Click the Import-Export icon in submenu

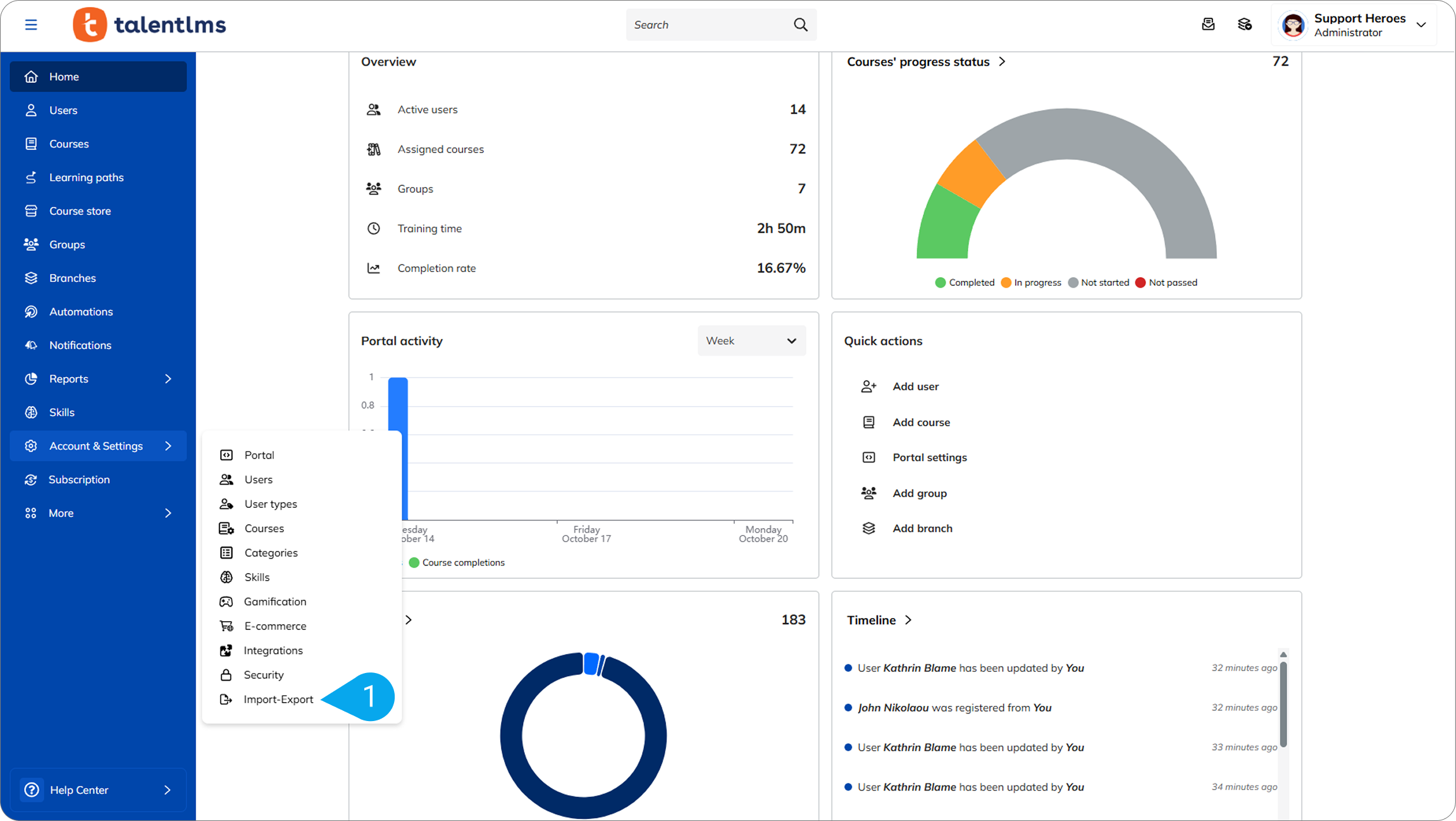pos(226,699)
